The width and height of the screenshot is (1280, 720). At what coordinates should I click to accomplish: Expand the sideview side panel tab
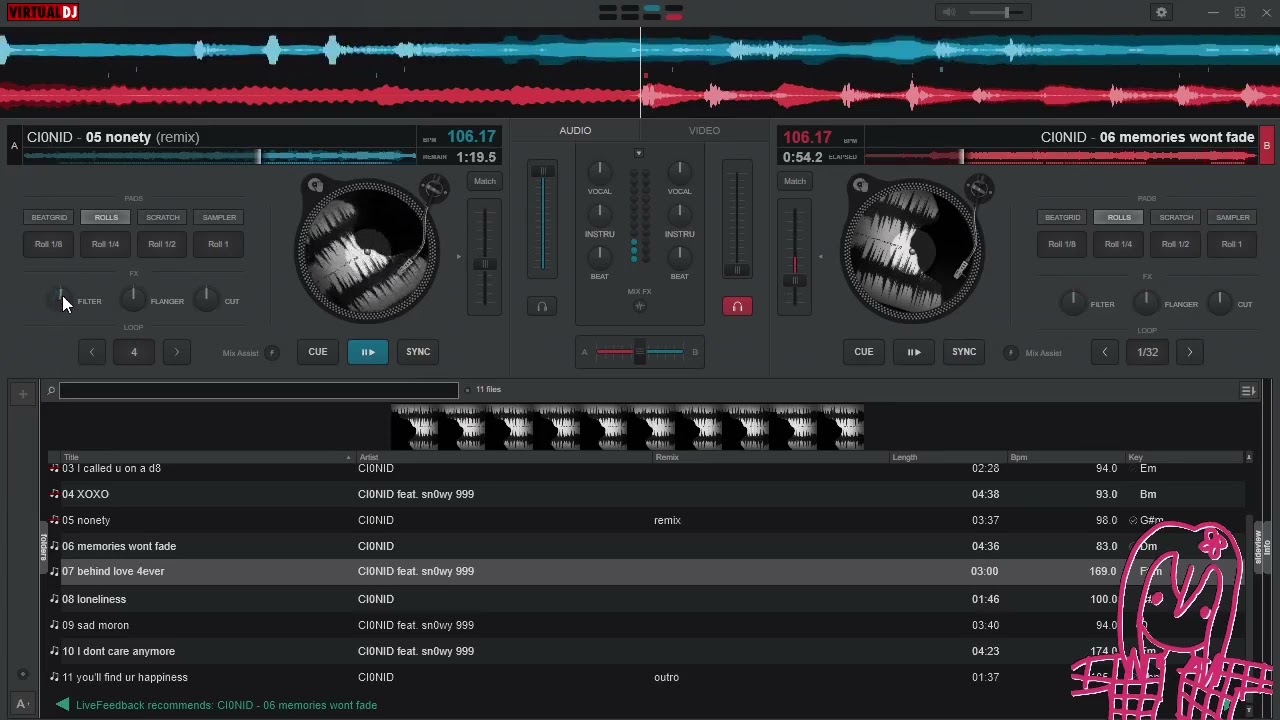click(1257, 547)
